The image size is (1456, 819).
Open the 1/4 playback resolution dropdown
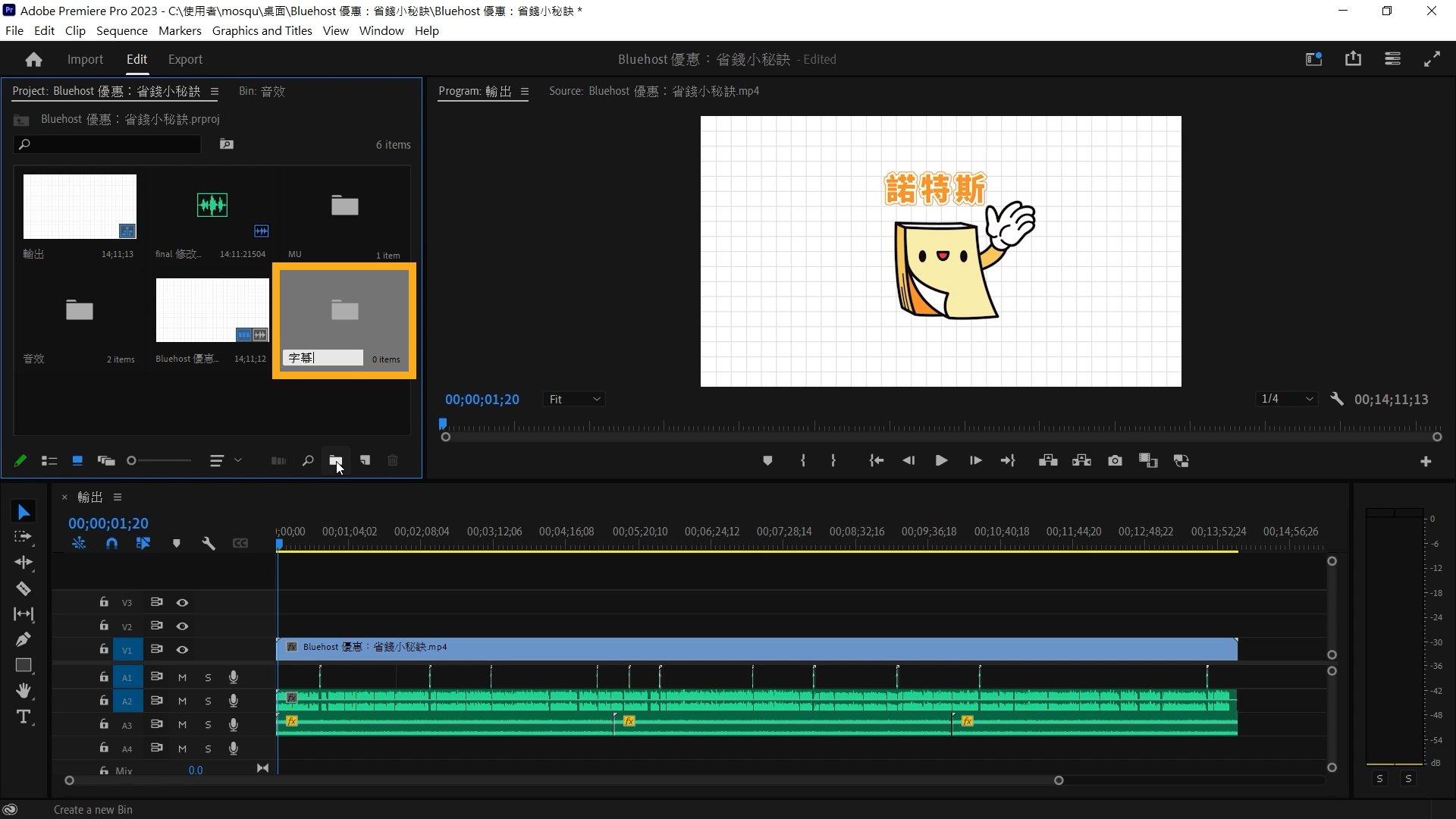[1286, 399]
